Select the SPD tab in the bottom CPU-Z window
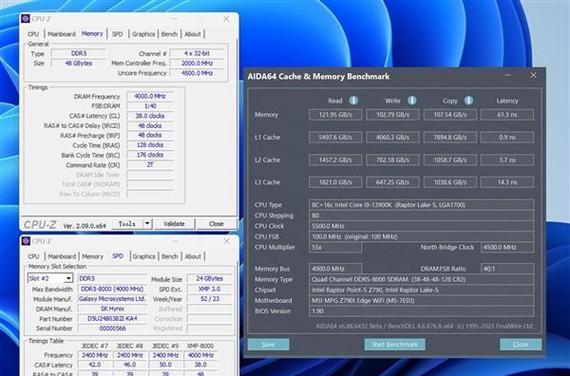Image resolution: width=570 pixels, height=376 pixels. pyautogui.click(x=118, y=256)
